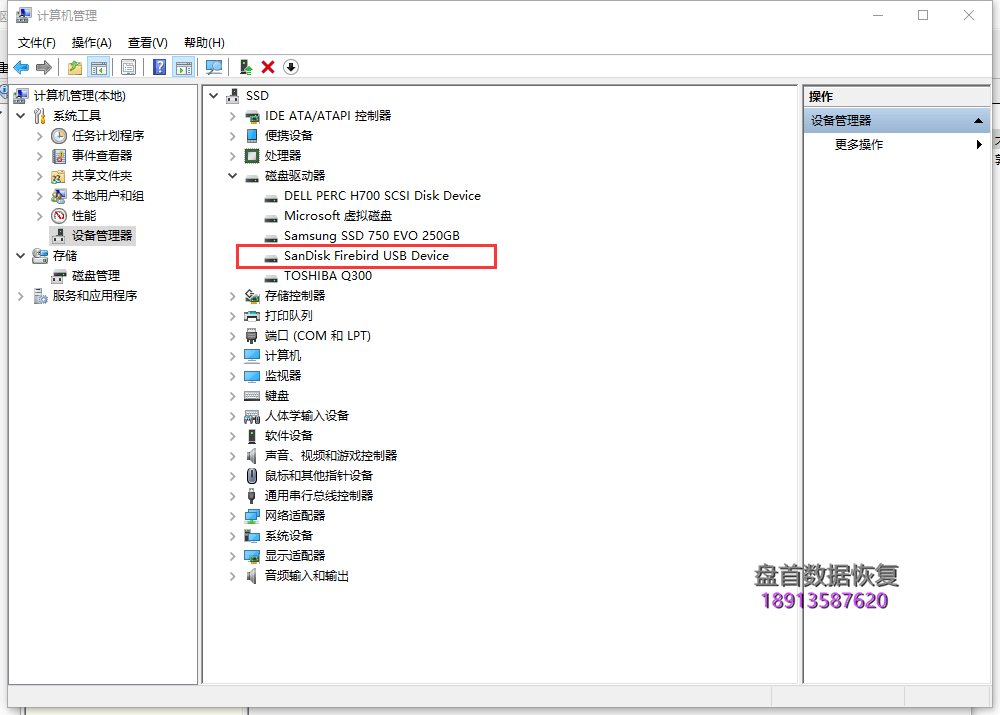Select 性能 in the left tree
The width and height of the screenshot is (1000, 715).
point(84,216)
